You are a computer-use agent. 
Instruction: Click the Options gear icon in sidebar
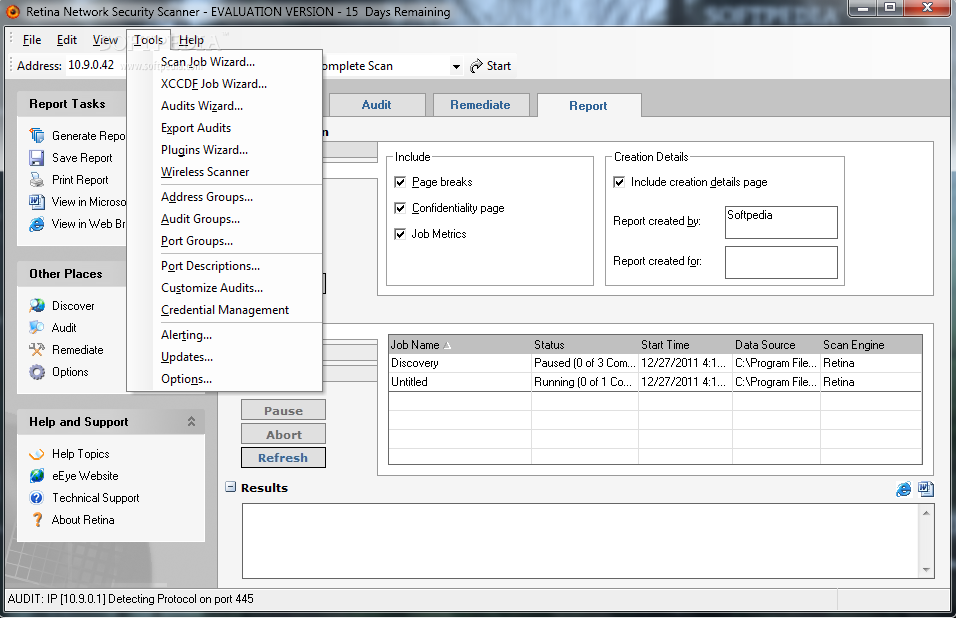[37, 372]
